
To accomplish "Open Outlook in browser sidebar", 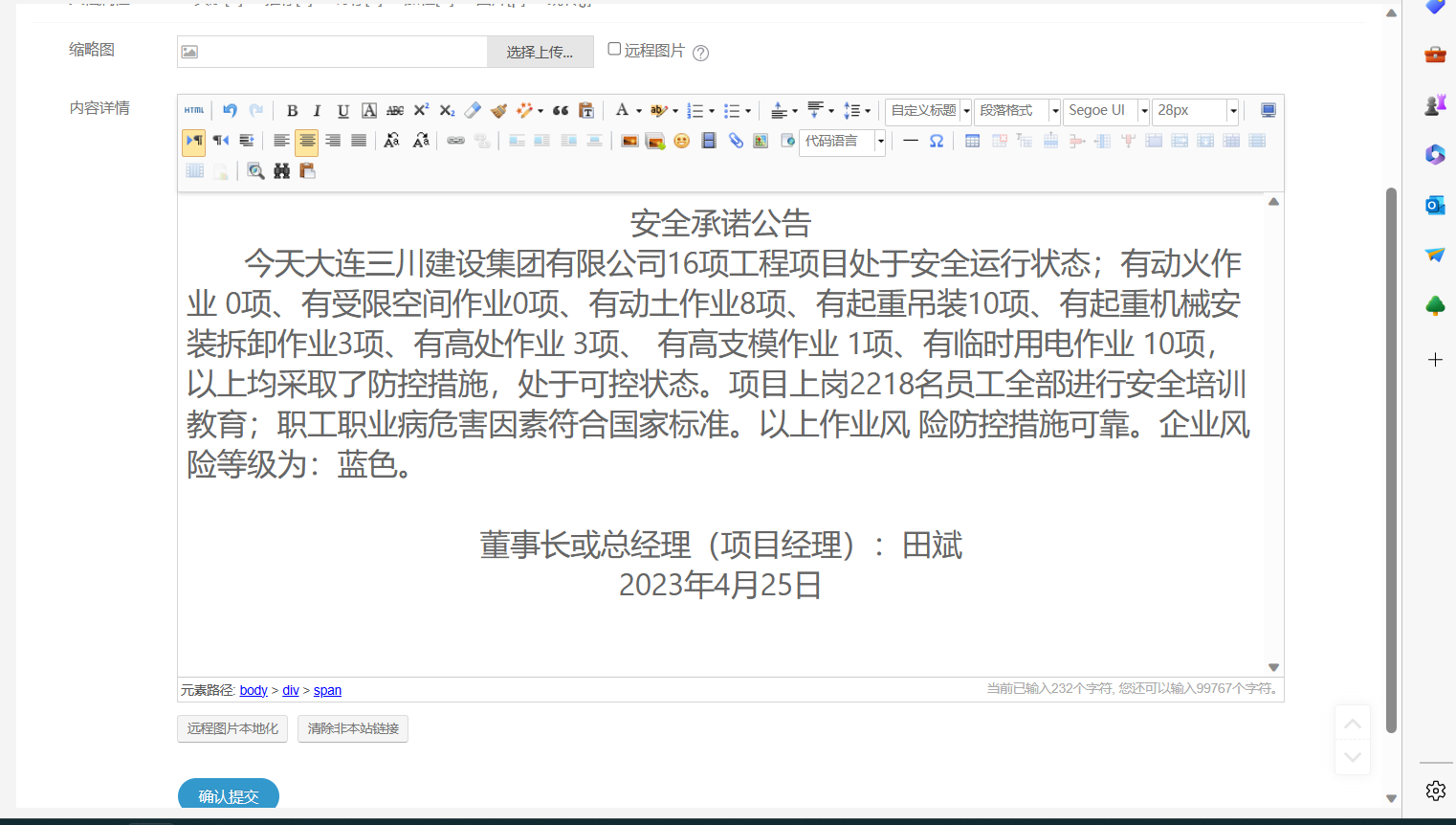I will click(x=1435, y=205).
